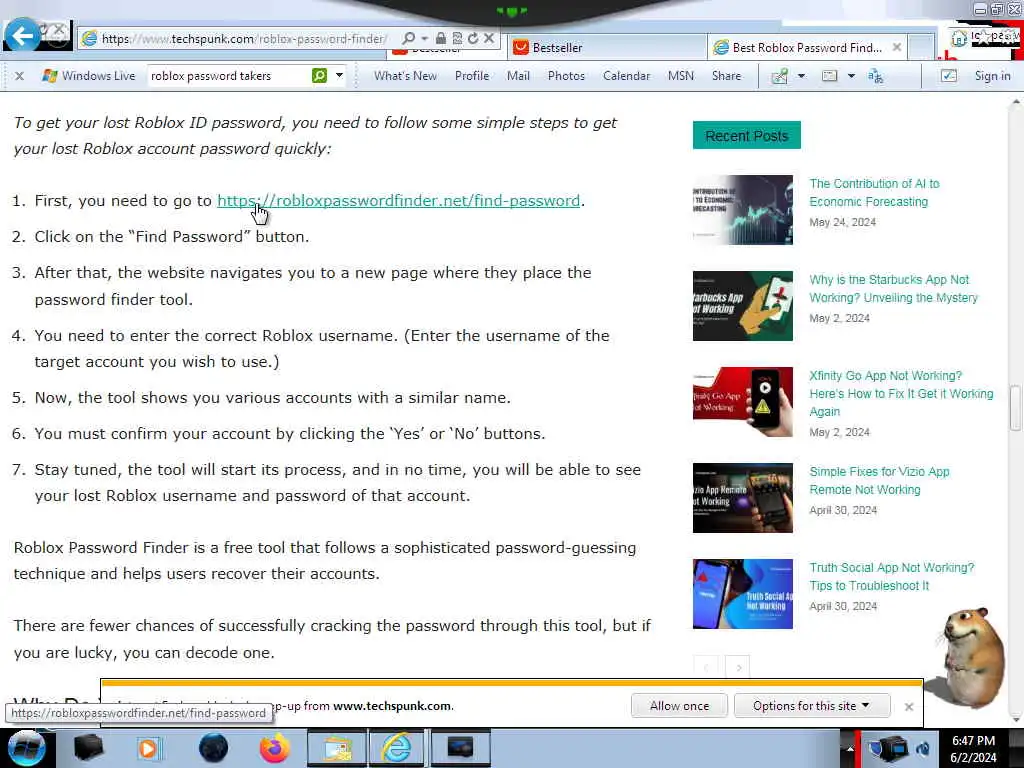Open the Home icon at top right
Screen dimensions: 1024x768
click(958, 38)
